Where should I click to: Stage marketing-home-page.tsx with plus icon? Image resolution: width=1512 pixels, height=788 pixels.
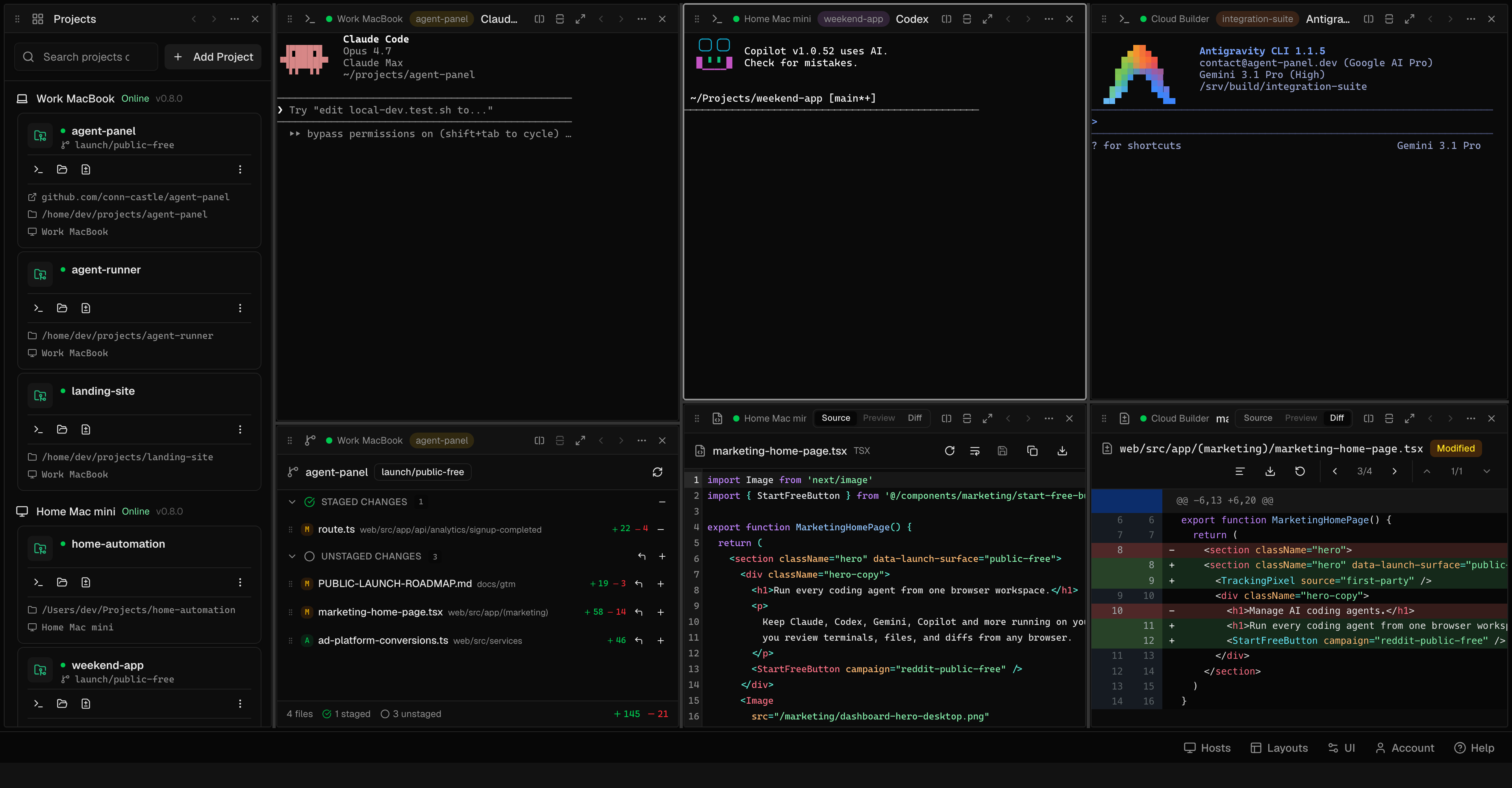point(661,612)
